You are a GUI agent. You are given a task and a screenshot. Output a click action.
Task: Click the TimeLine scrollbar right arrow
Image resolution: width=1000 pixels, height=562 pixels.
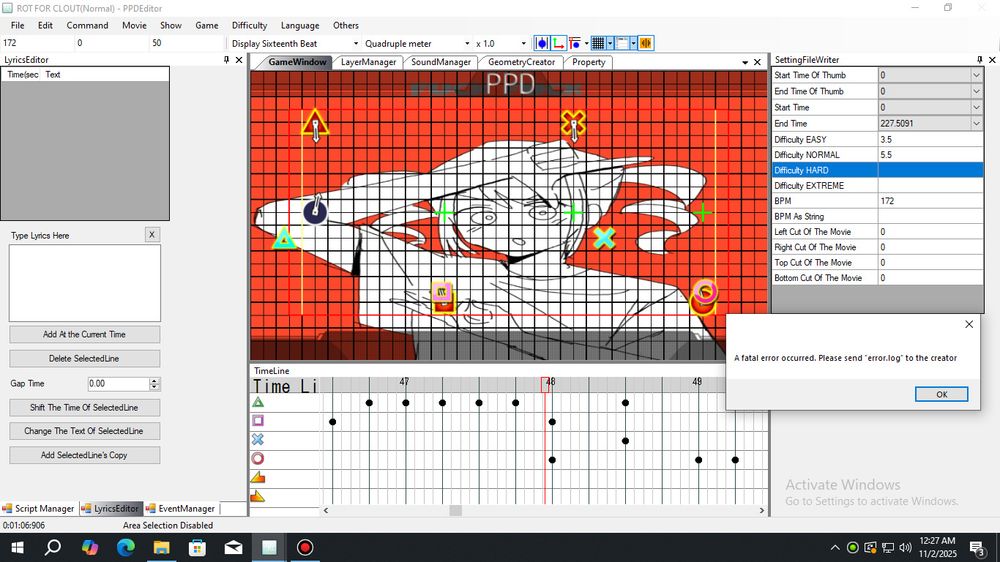click(x=761, y=510)
